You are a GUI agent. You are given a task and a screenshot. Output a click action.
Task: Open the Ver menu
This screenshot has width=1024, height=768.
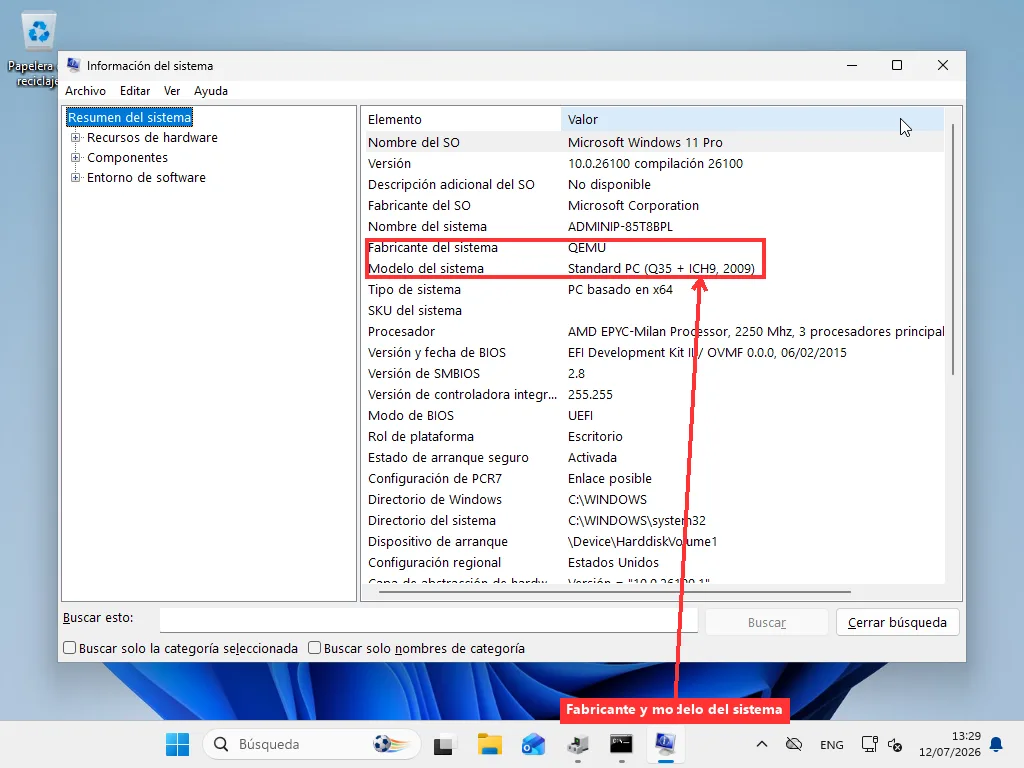click(x=172, y=91)
